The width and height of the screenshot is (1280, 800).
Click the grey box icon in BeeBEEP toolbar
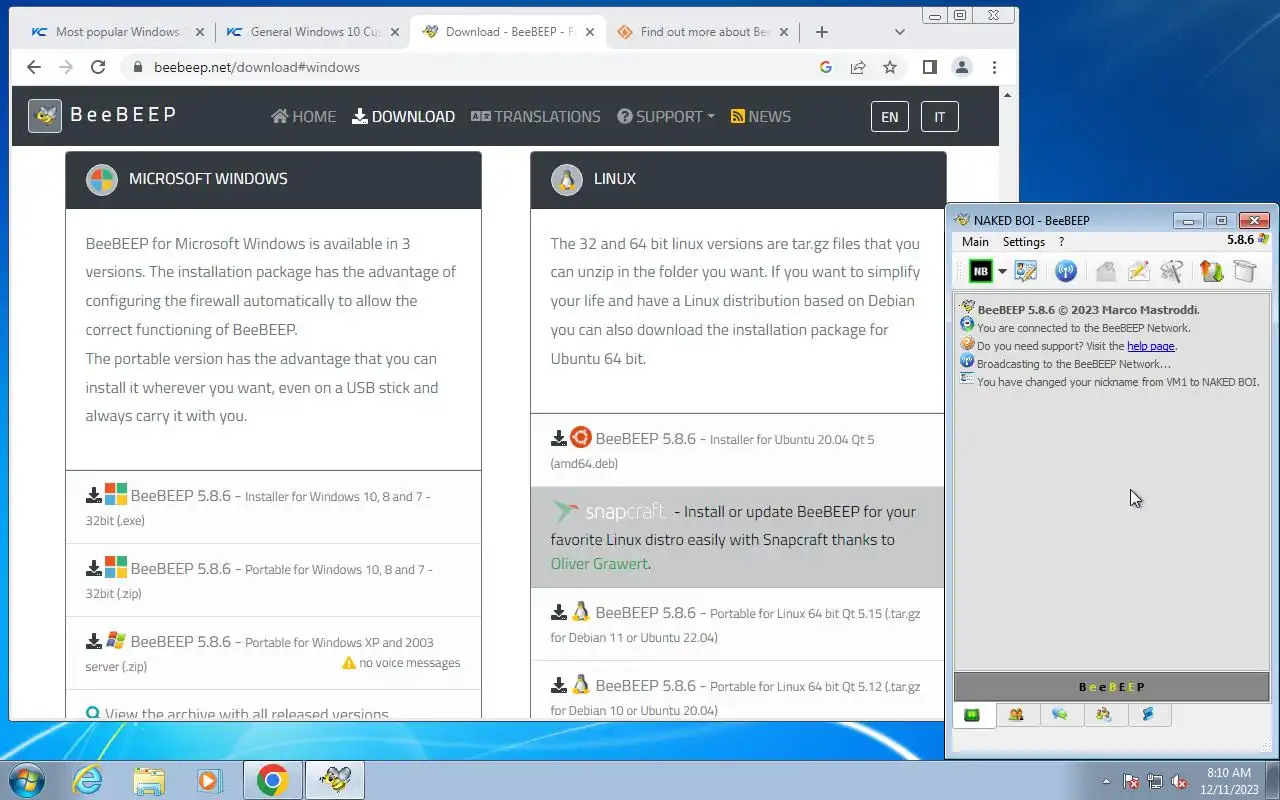pyautogui.click(x=1244, y=271)
